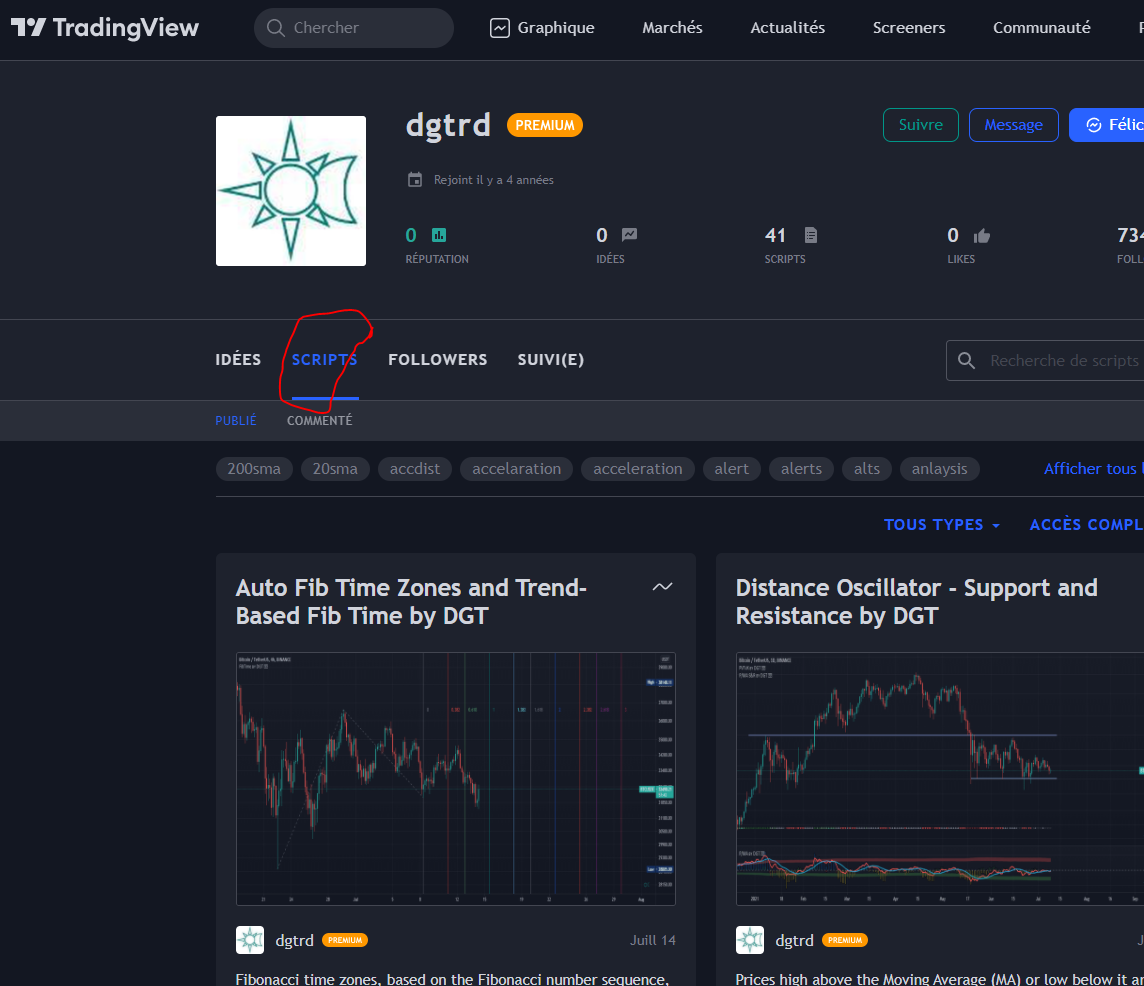Viewport: 1144px width, 986px height.
Task: Toggle the alerts filter tag
Action: pos(801,468)
